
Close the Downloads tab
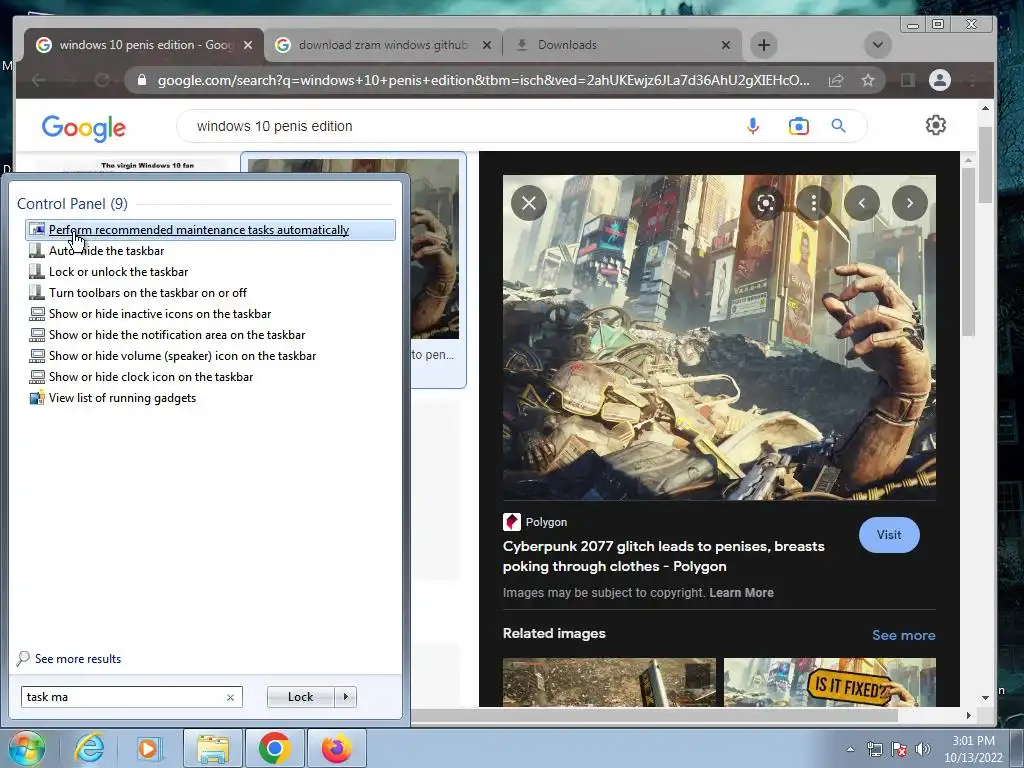tap(726, 45)
